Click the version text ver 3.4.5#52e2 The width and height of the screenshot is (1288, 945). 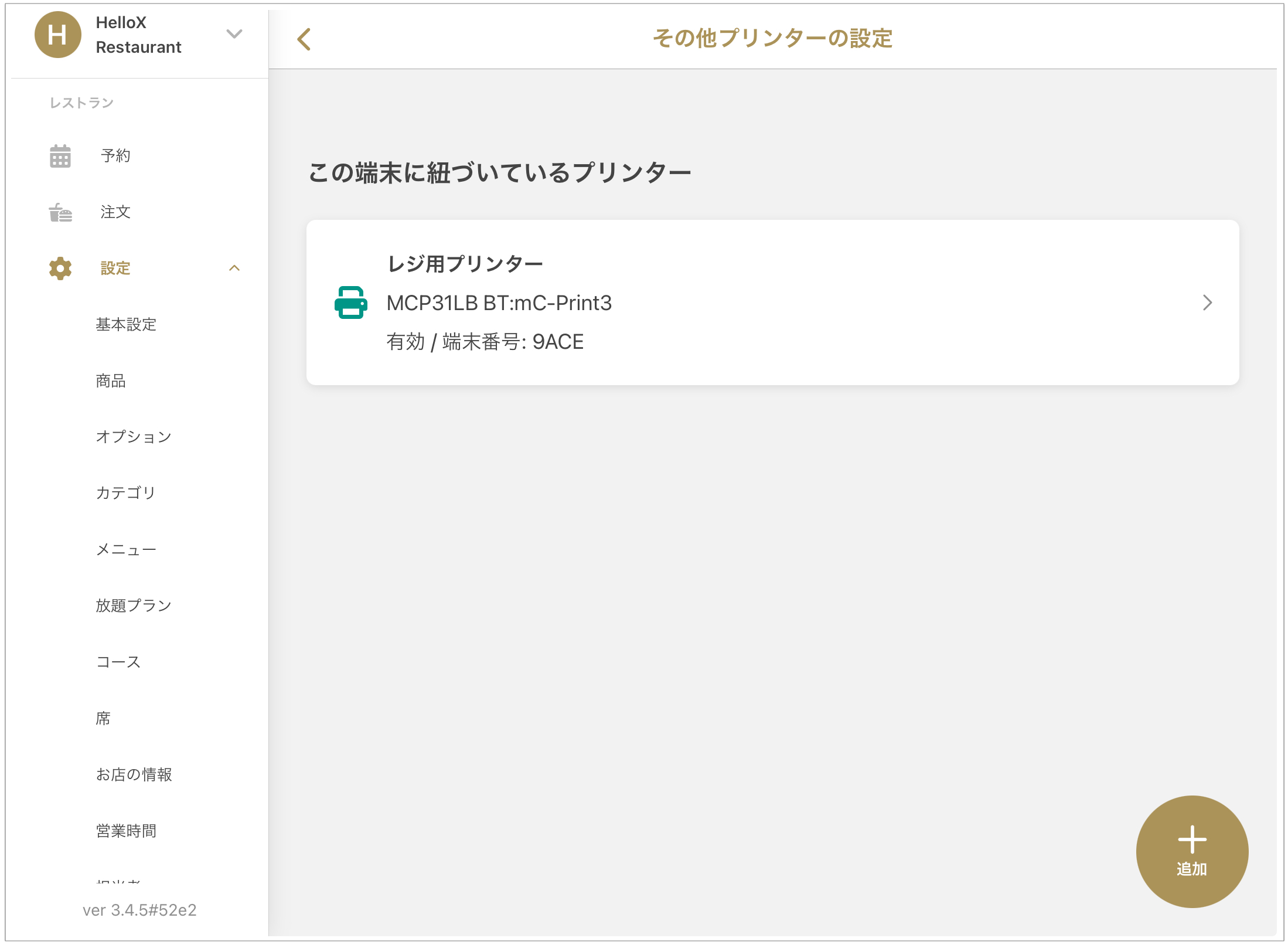[139, 910]
